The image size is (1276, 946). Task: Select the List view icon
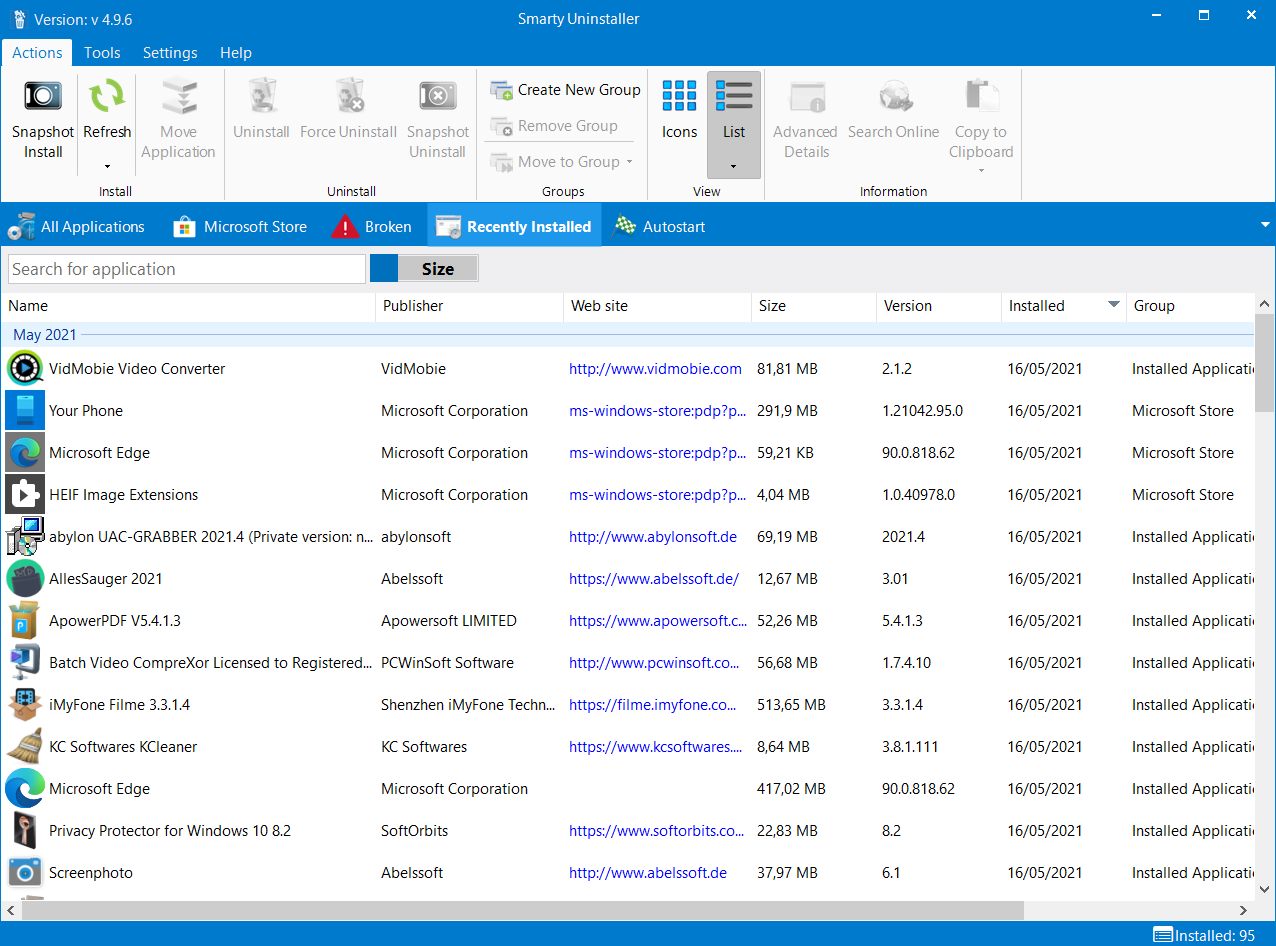734,96
